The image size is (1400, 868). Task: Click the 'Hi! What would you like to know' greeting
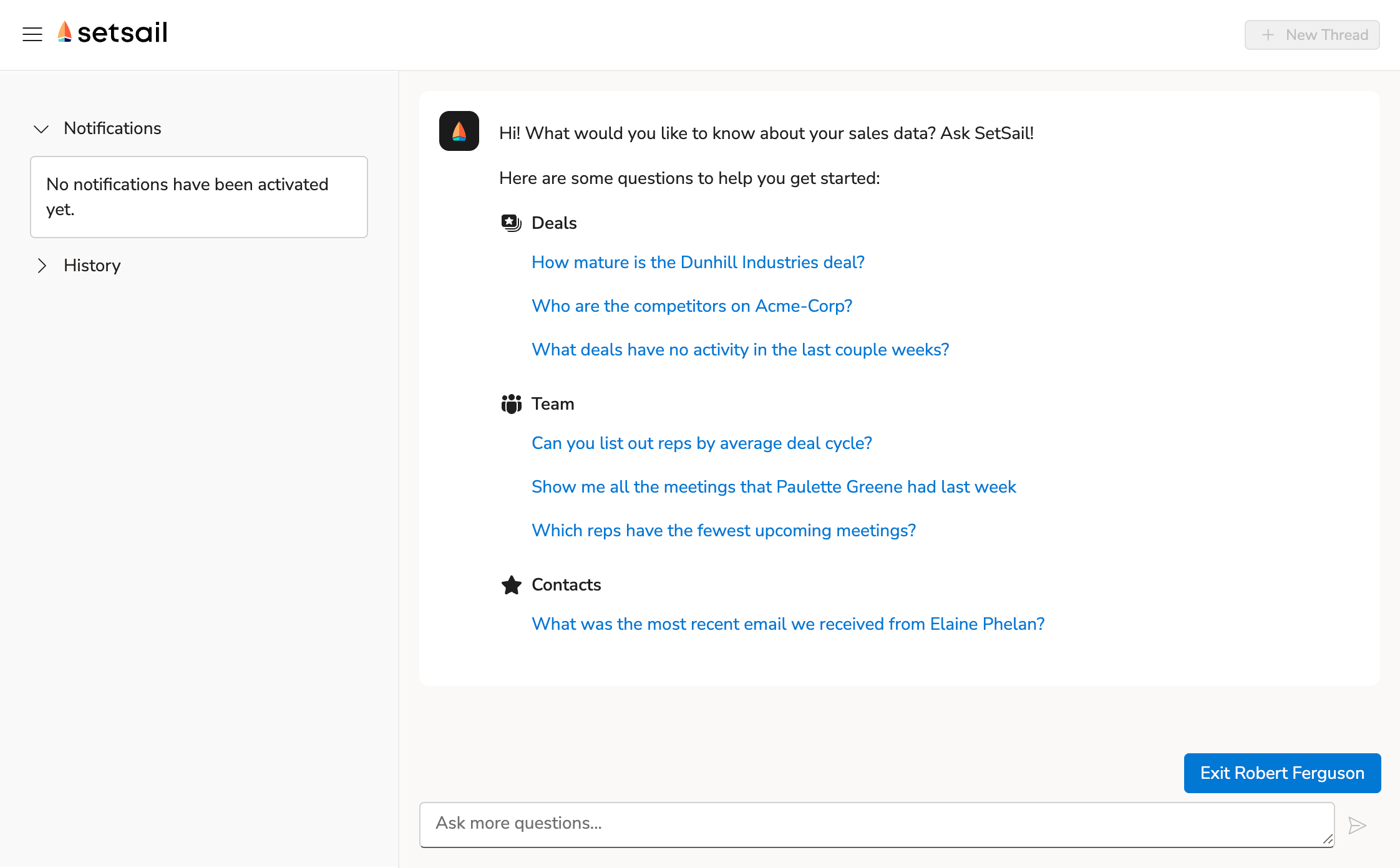(x=766, y=133)
